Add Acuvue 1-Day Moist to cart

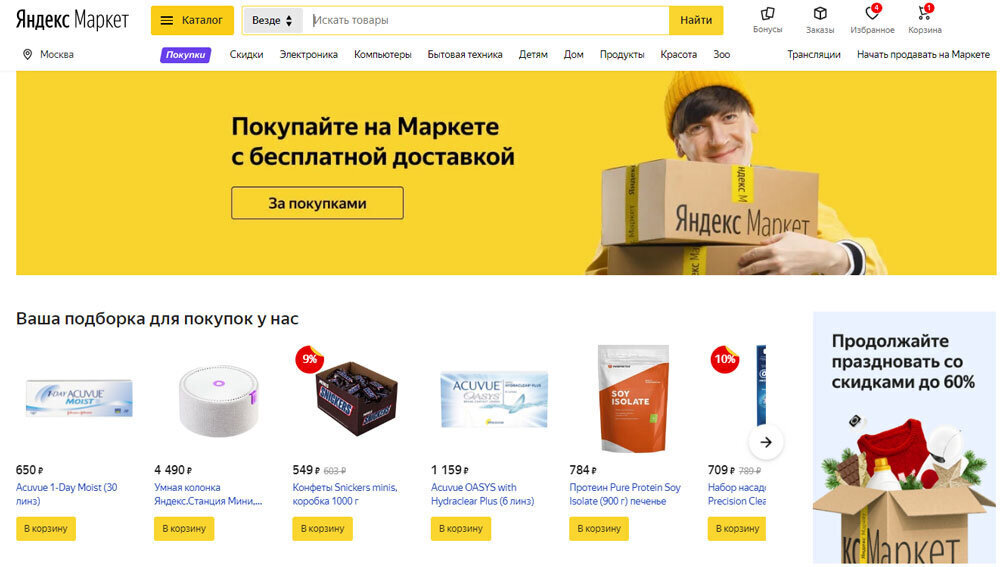coord(46,529)
